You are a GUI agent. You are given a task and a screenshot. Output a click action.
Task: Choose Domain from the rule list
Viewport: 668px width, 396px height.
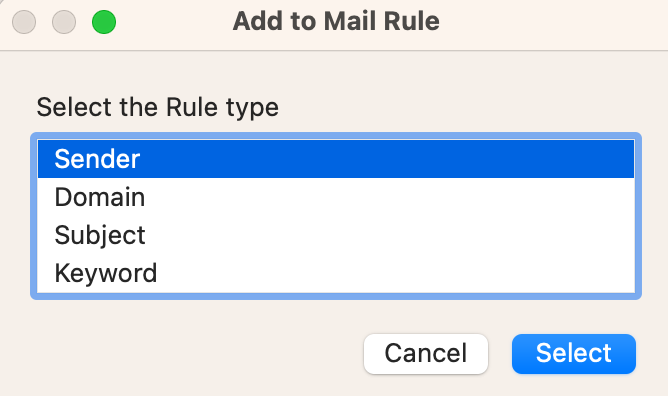click(336, 197)
